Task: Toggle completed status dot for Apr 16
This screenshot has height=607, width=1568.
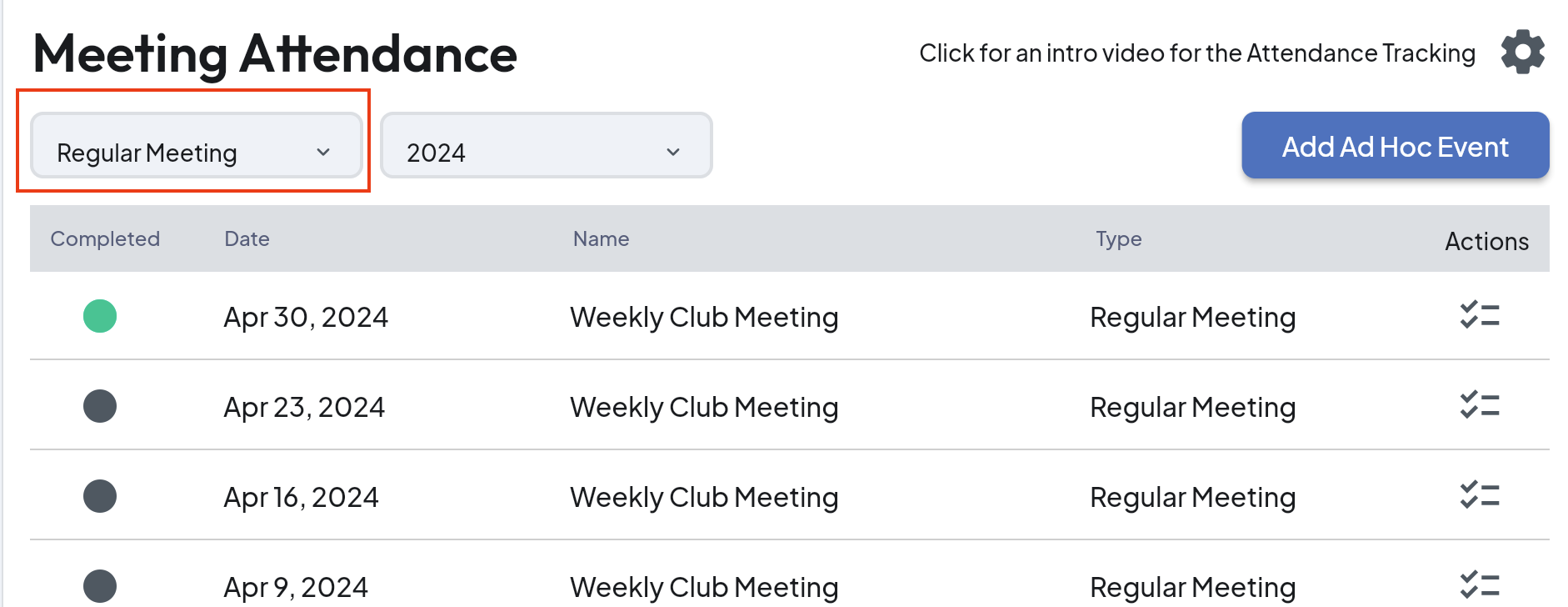Action: click(x=100, y=496)
